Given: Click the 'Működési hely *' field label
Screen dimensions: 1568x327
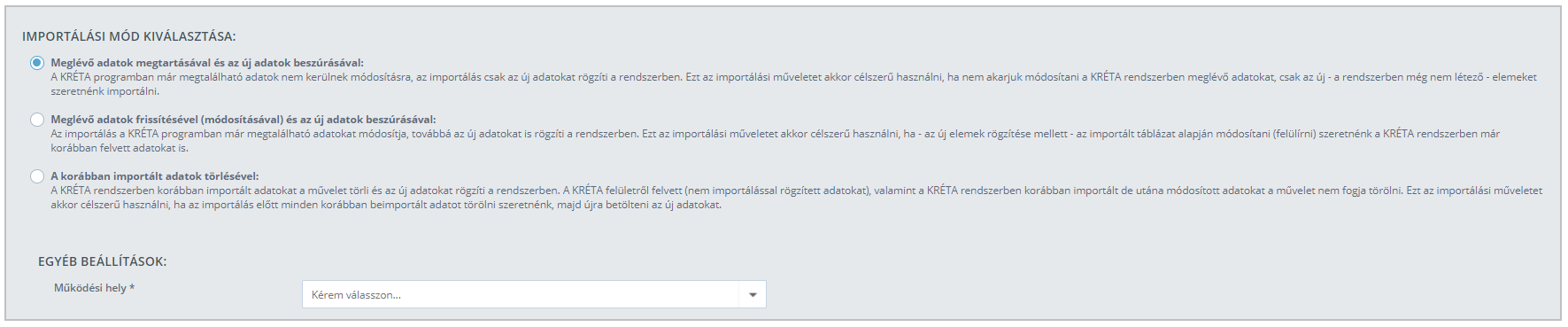Looking at the screenshot, I should [x=94, y=288].
